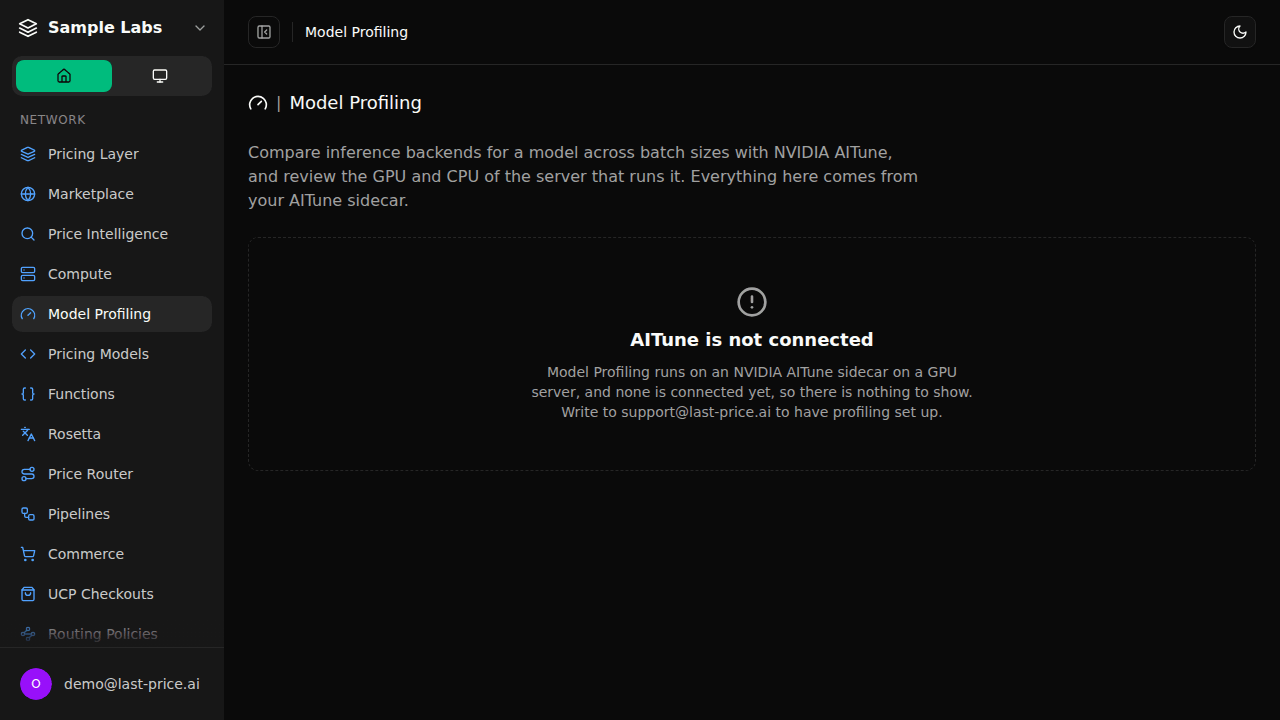This screenshot has width=1280, height=720.
Task: Select the home tab in the sidebar switcher
Action: pos(64,76)
